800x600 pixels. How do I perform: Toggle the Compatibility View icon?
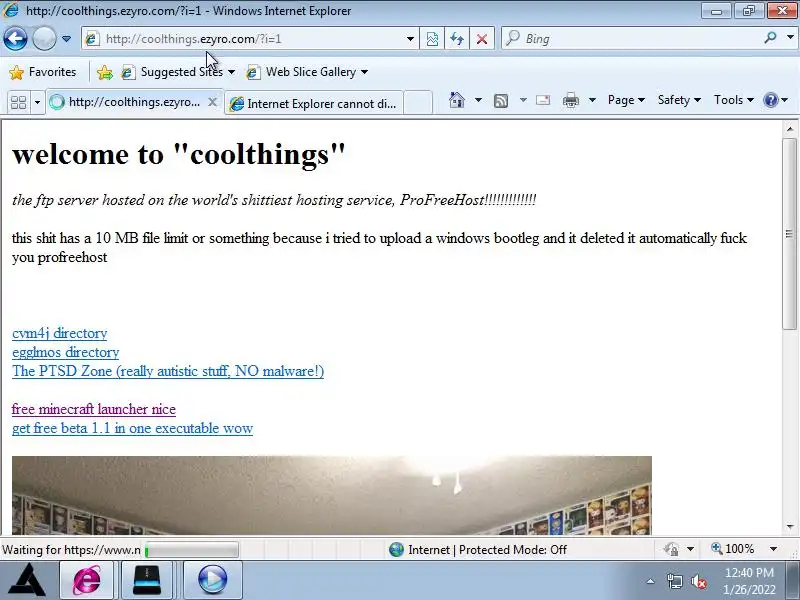(432, 39)
